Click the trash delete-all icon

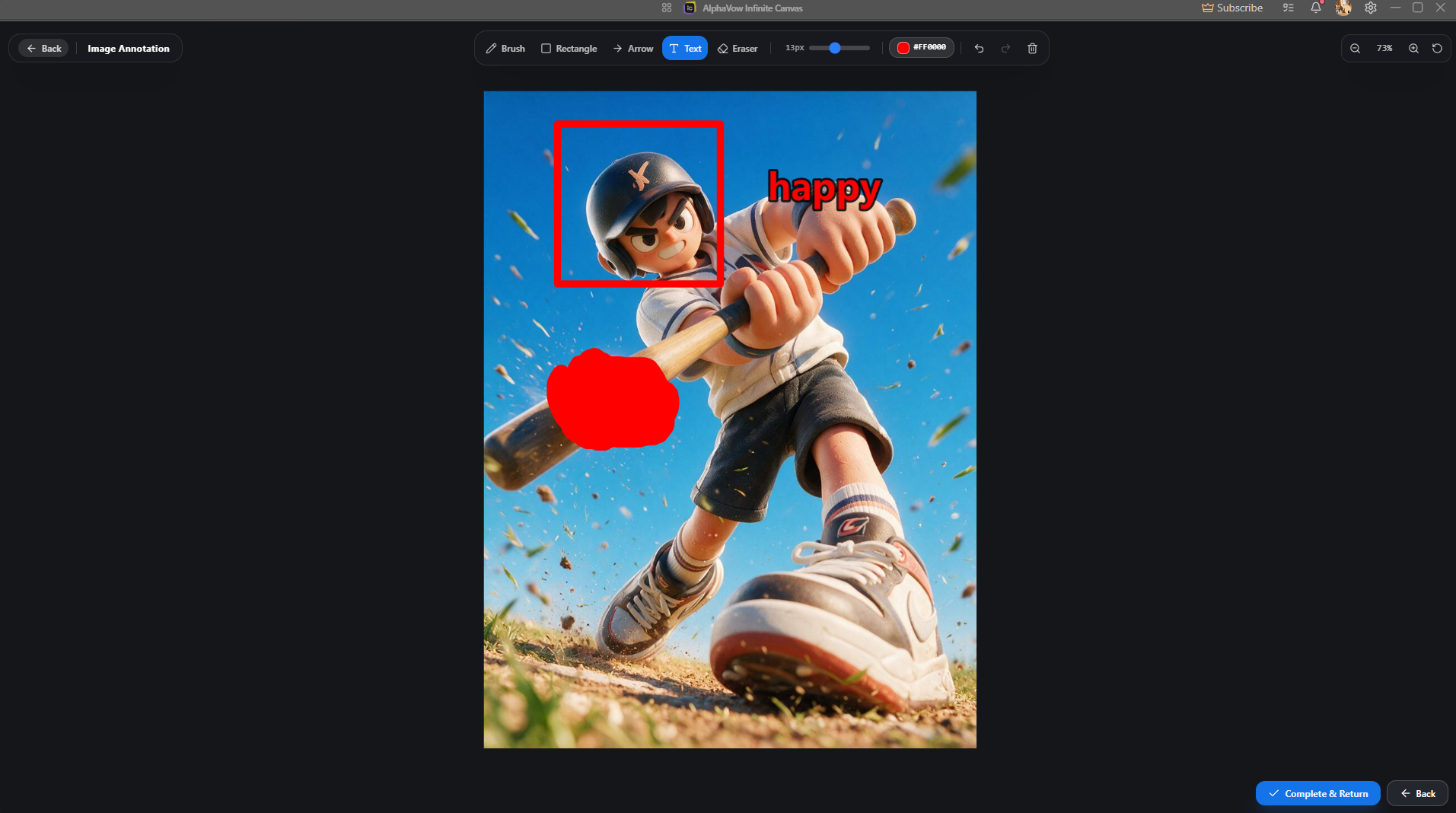[x=1032, y=48]
